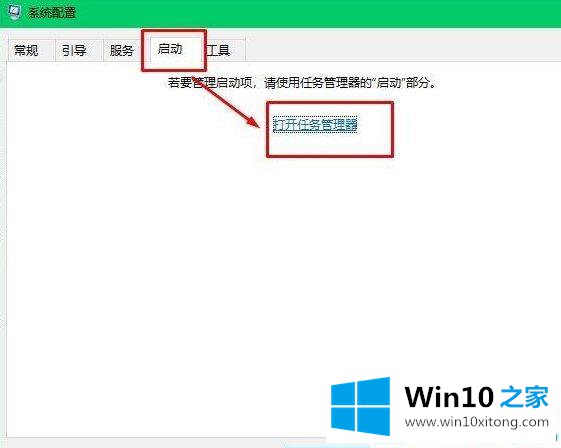Open the 打开任务管理器 link
Screen dimensions: 561x448
tap(315, 125)
